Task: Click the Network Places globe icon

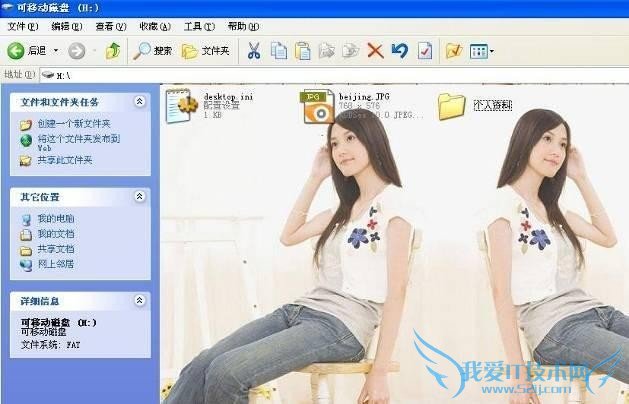Action: pos(26,266)
